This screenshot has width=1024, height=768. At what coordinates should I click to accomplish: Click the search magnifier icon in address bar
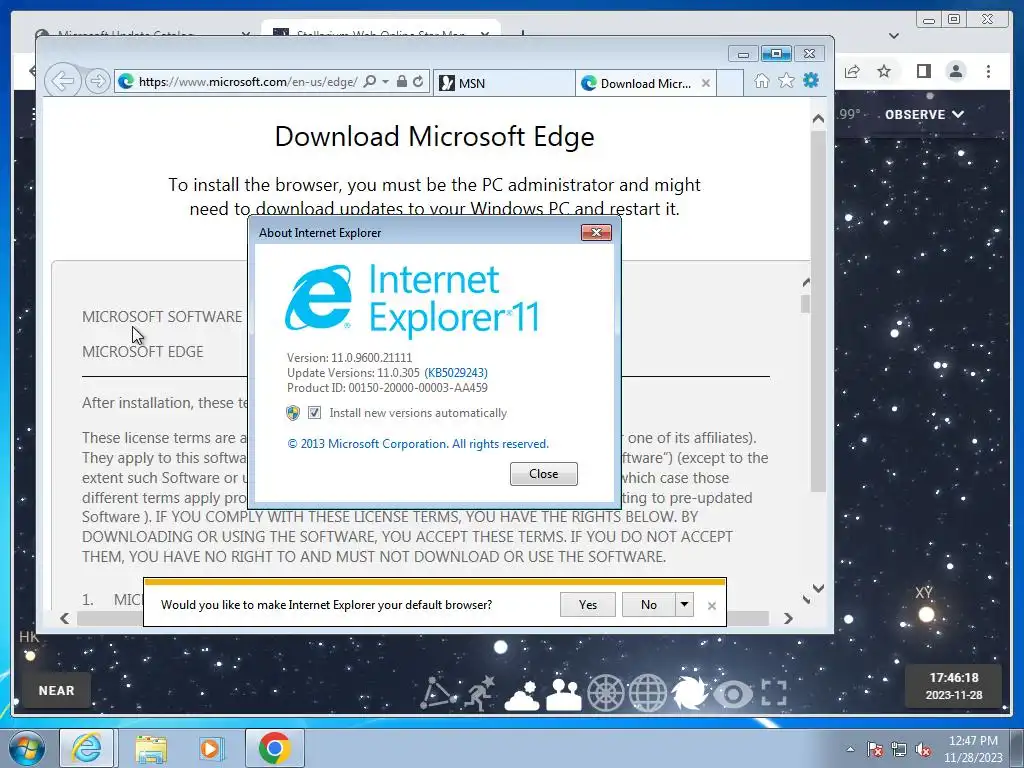370,82
